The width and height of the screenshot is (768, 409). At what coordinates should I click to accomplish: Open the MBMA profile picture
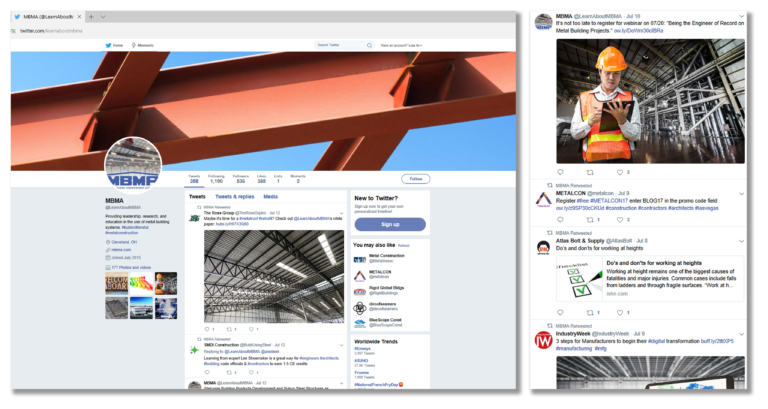tap(133, 165)
